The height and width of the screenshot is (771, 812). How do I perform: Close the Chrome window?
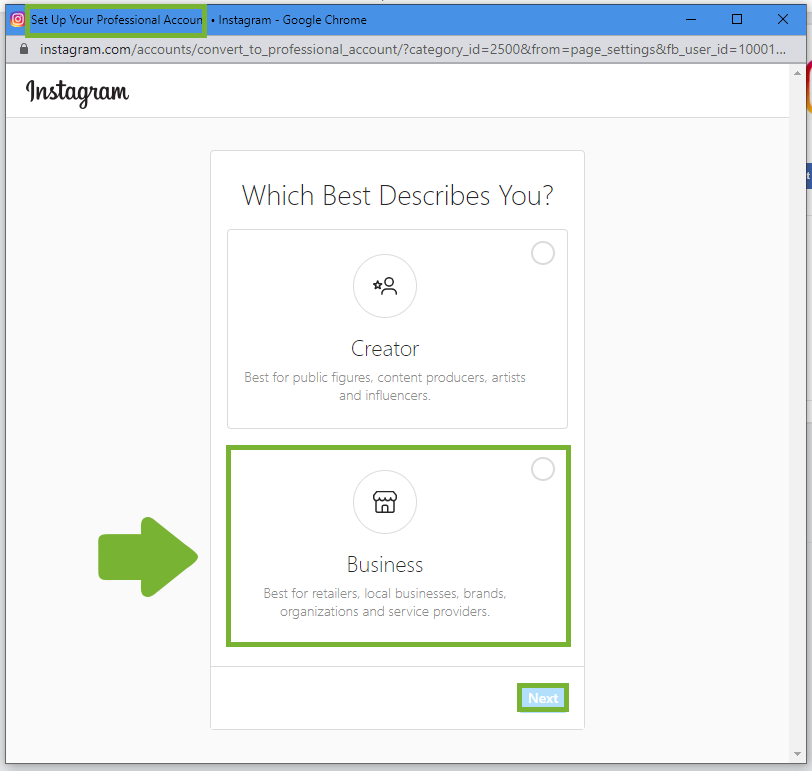[783, 20]
